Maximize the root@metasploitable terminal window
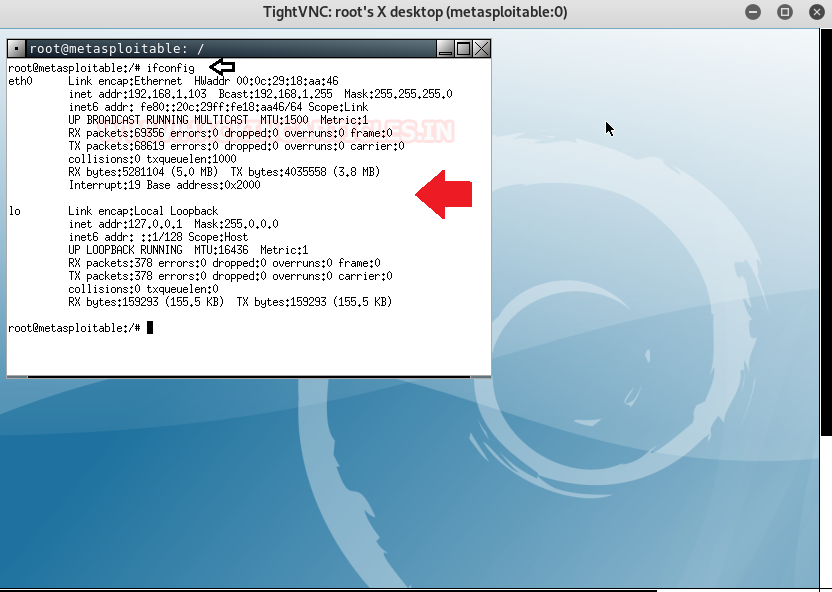Viewport: 832px width, 592px height. pyautogui.click(x=463, y=49)
